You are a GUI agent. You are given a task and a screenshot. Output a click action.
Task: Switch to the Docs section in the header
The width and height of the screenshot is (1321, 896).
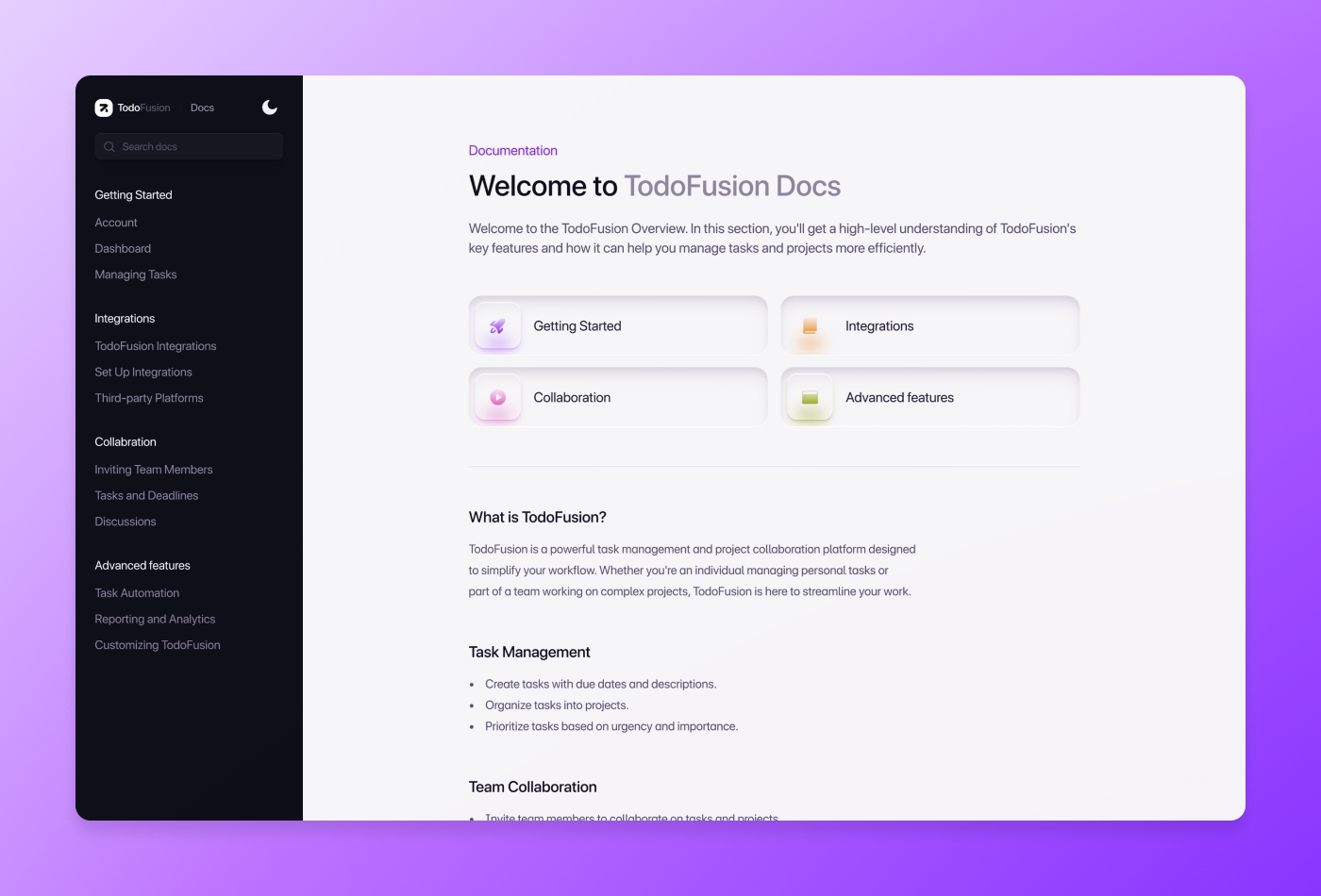(202, 108)
